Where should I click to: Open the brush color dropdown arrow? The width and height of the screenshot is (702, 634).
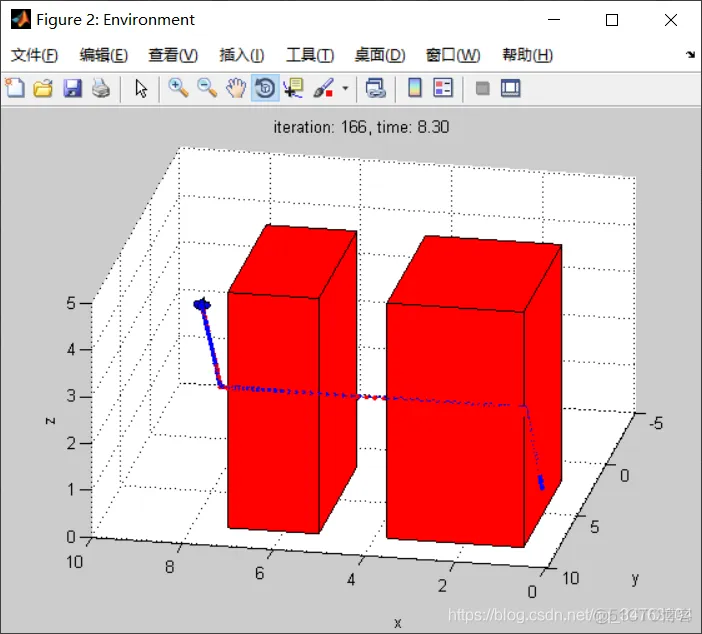coord(345,88)
